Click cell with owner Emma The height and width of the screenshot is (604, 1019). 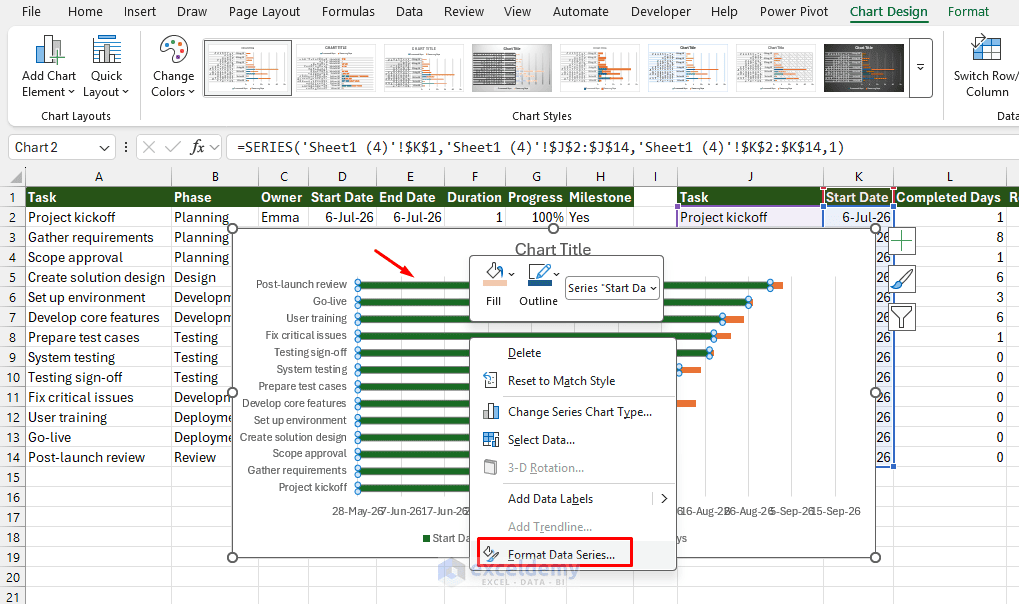click(x=283, y=217)
